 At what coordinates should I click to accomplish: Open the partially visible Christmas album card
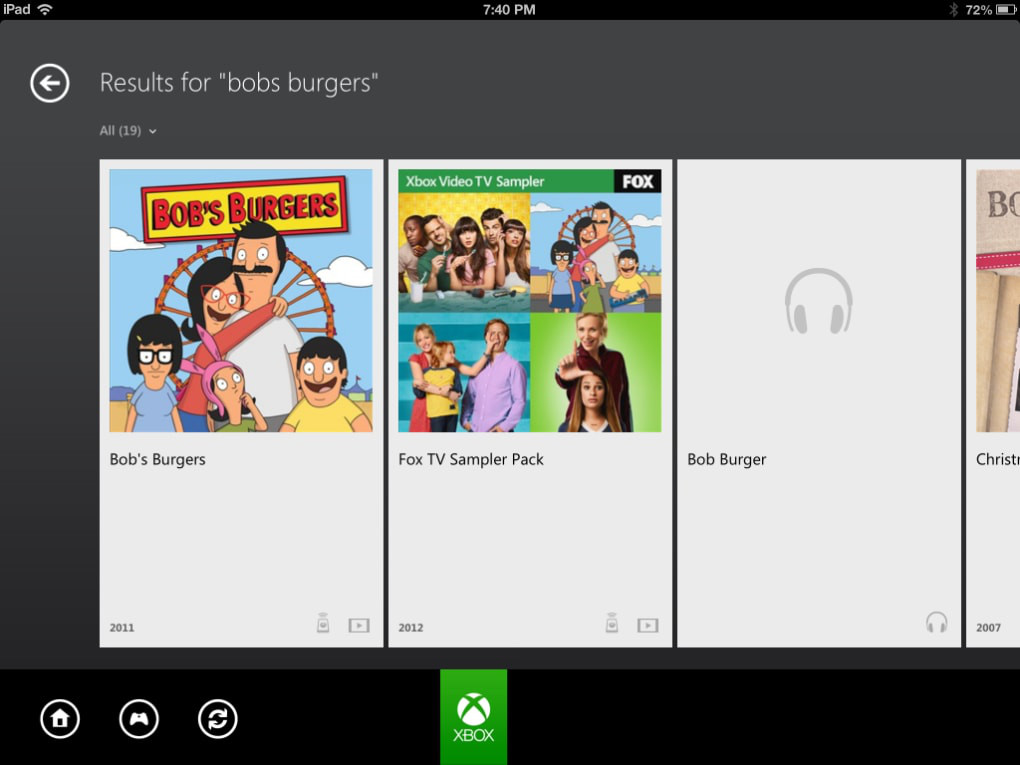click(993, 403)
